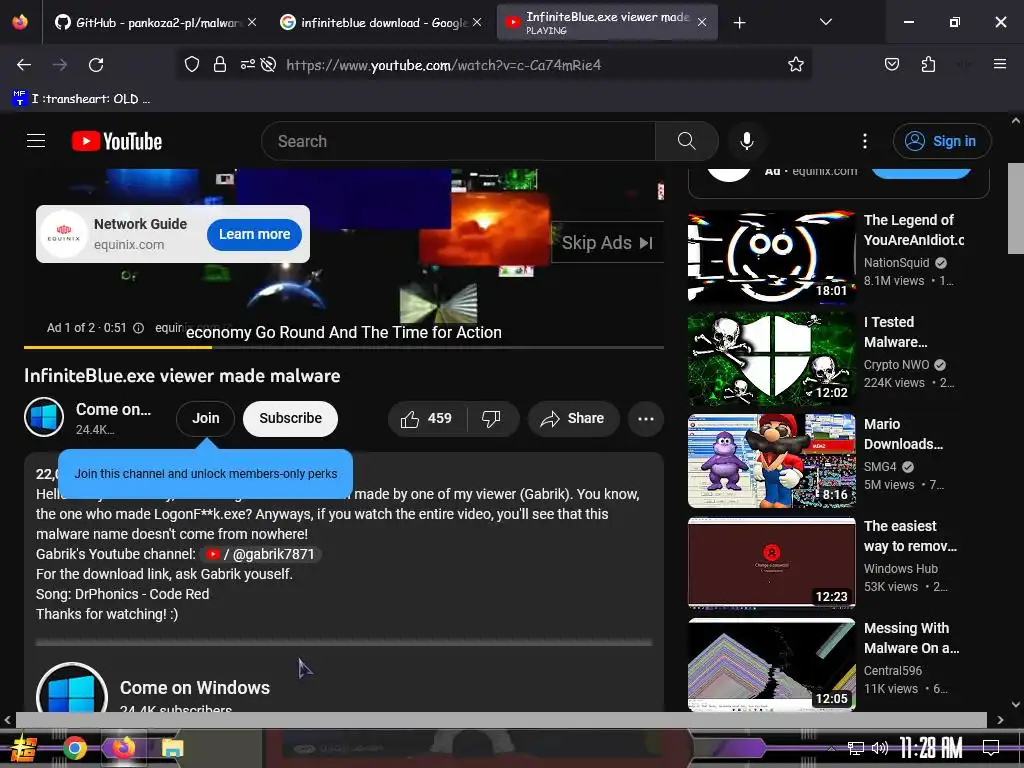
Task: Click Learn more on Network Guide ad
Action: (x=254, y=234)
